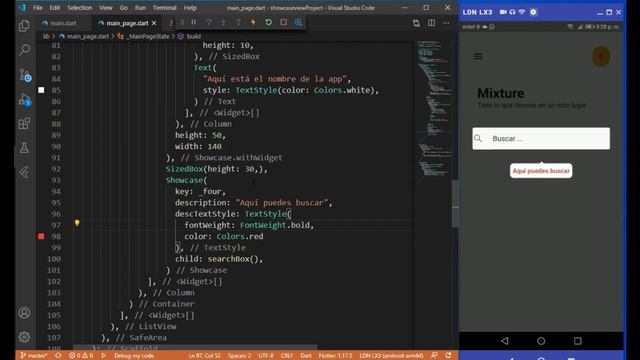Viewport: 640px width, 360px height.
Task: Open notifications bell in status bar
Action: (449, 356)
